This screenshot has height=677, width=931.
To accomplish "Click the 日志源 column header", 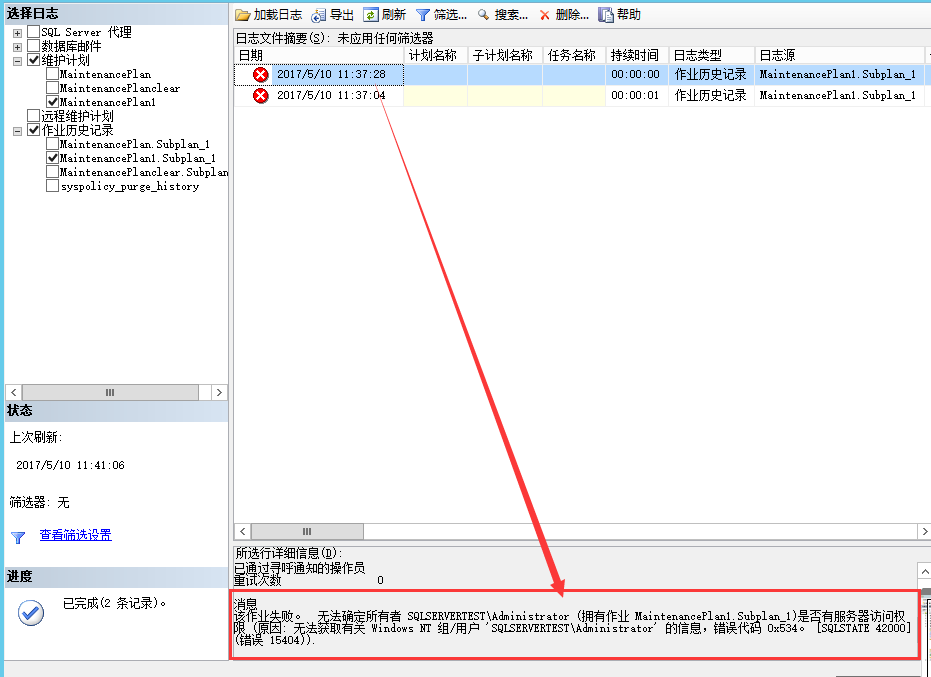I will pos(840,55).
